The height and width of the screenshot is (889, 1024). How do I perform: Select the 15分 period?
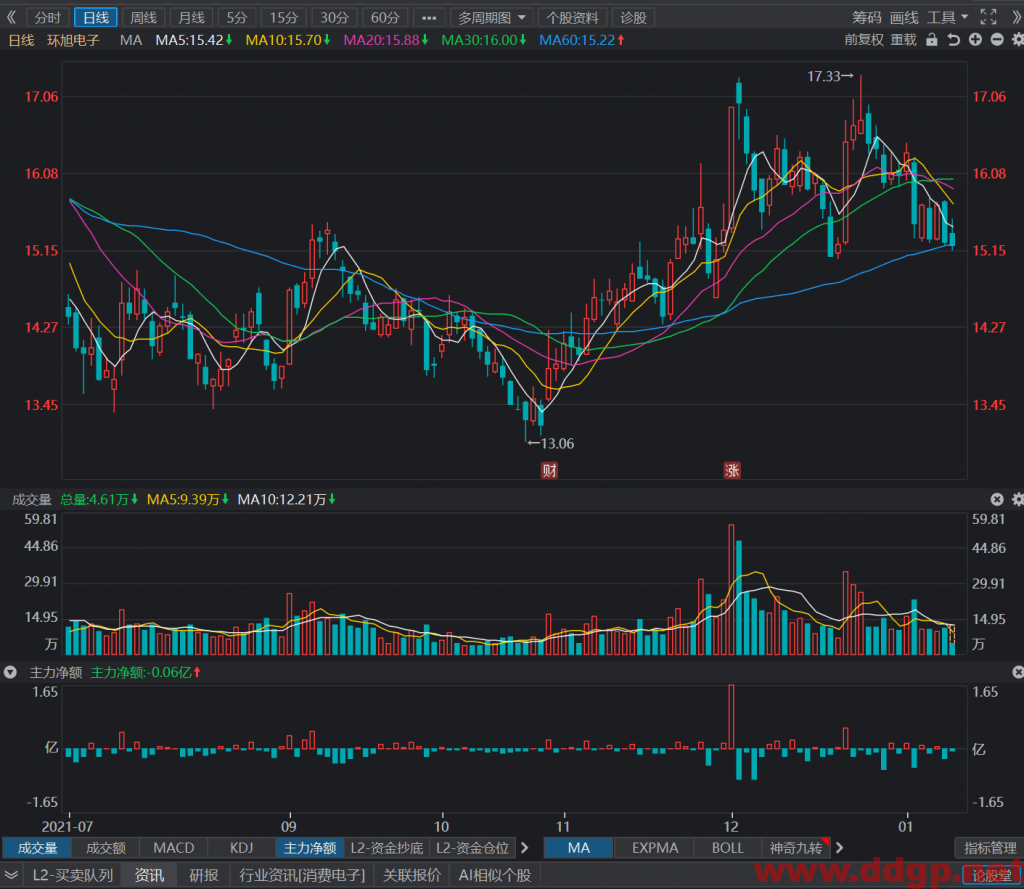pyautogui.click(x=283, y=18)
